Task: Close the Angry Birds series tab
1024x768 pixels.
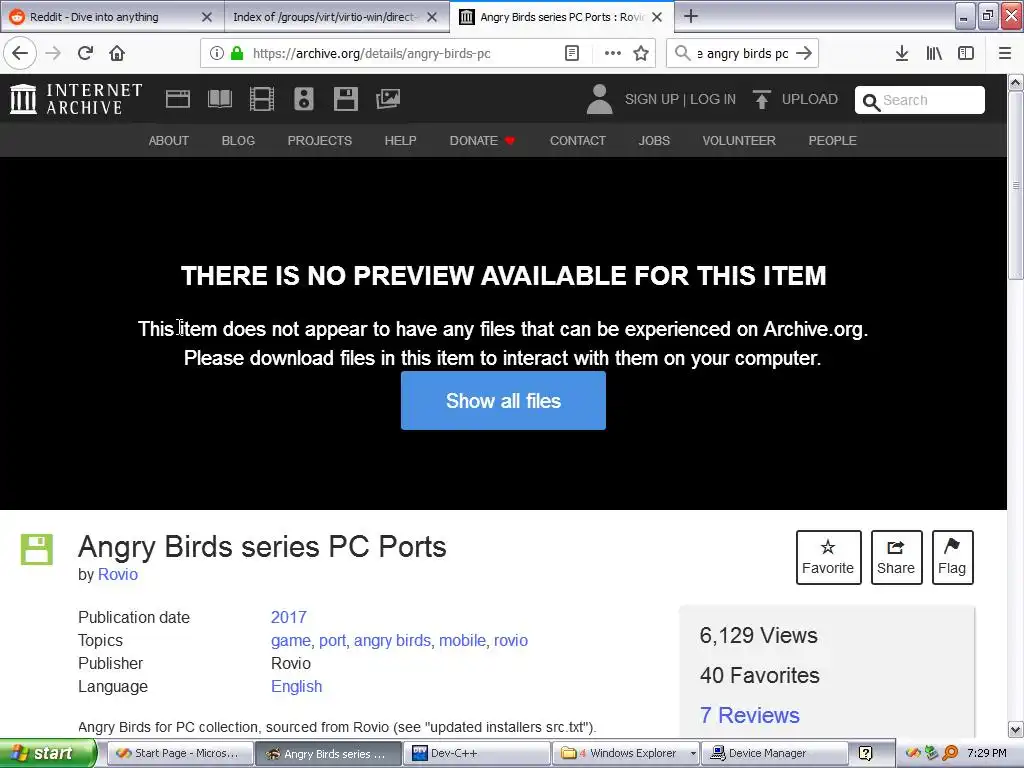Action: coord(658,17)
